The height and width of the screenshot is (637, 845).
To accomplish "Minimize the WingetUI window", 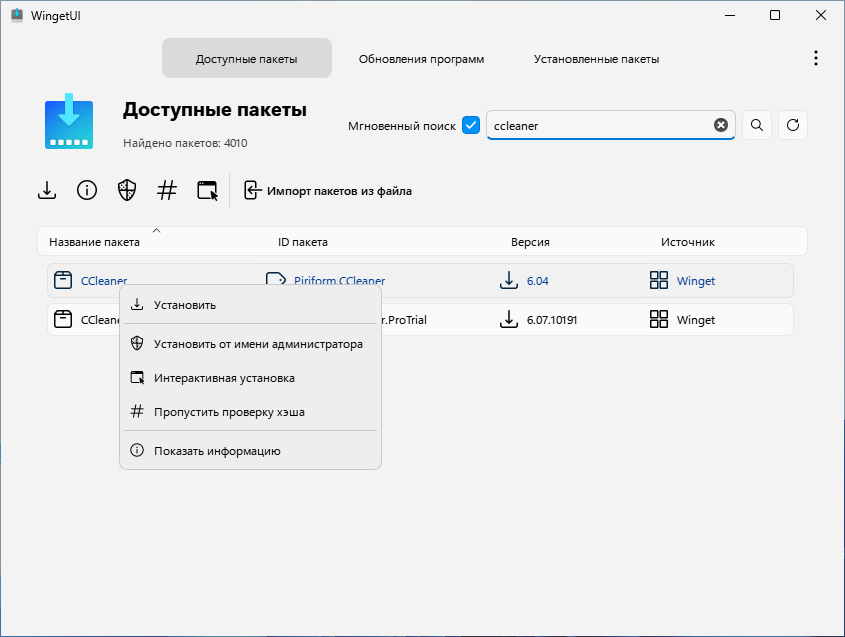I will click(x=730, y=15).
